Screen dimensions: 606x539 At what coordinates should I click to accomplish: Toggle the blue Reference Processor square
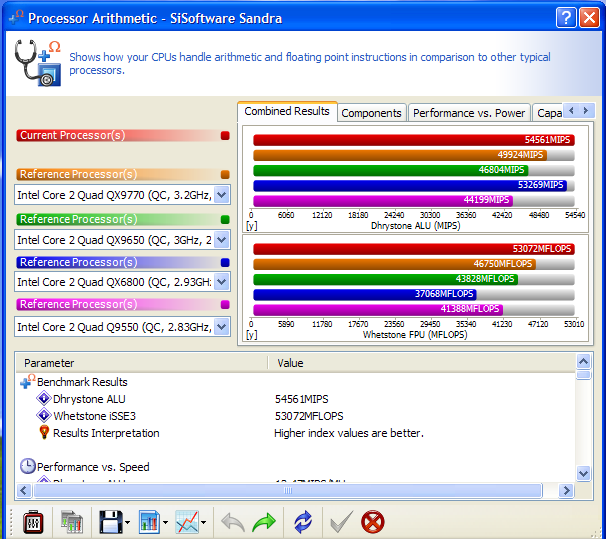225,262
